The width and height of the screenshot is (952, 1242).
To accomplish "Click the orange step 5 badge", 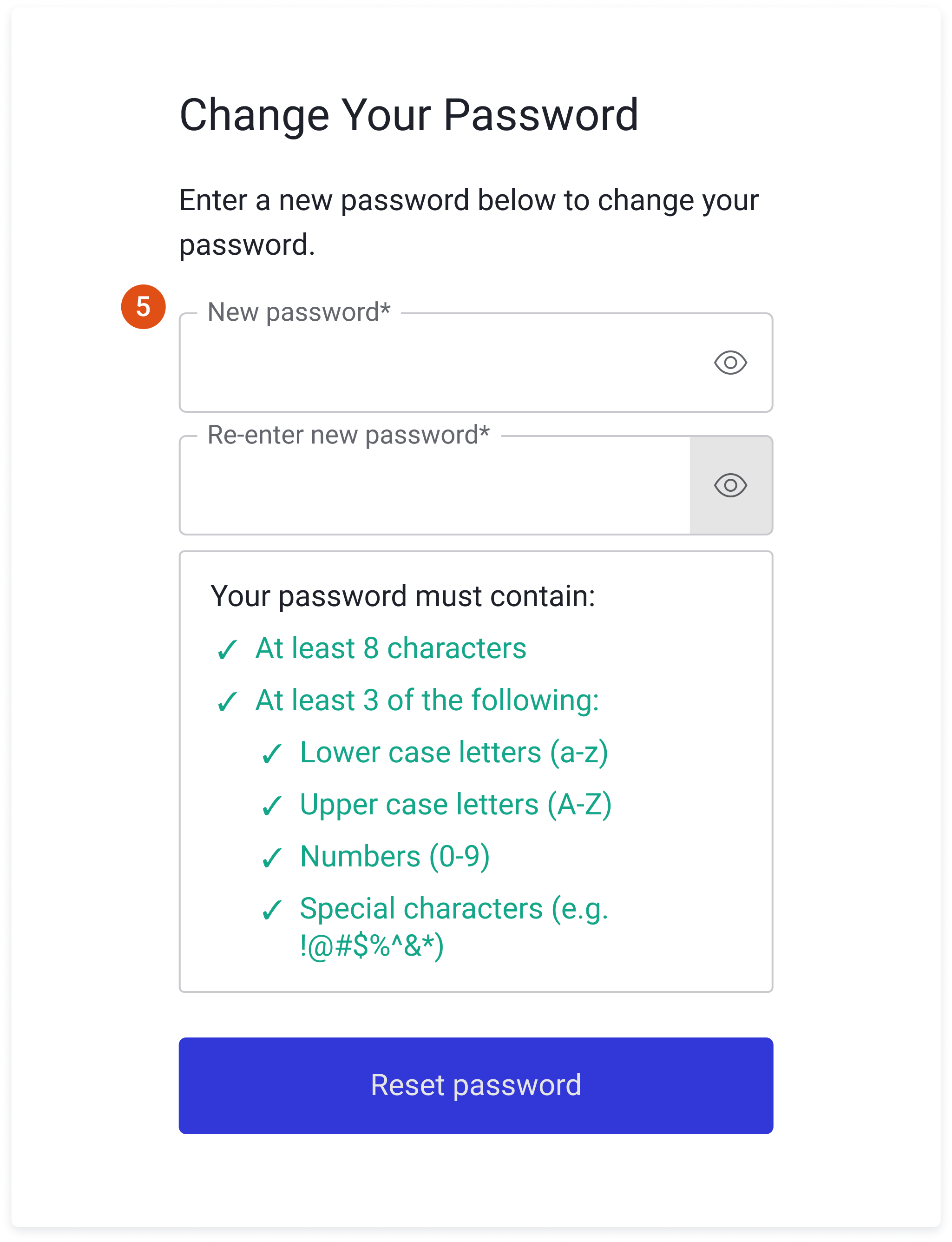I will (144, 307).
